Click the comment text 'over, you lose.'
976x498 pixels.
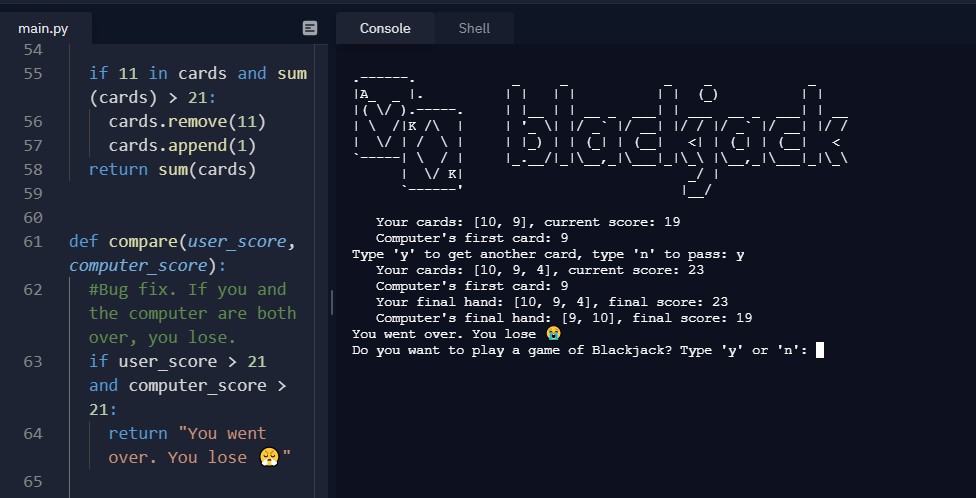pos(162,337)
